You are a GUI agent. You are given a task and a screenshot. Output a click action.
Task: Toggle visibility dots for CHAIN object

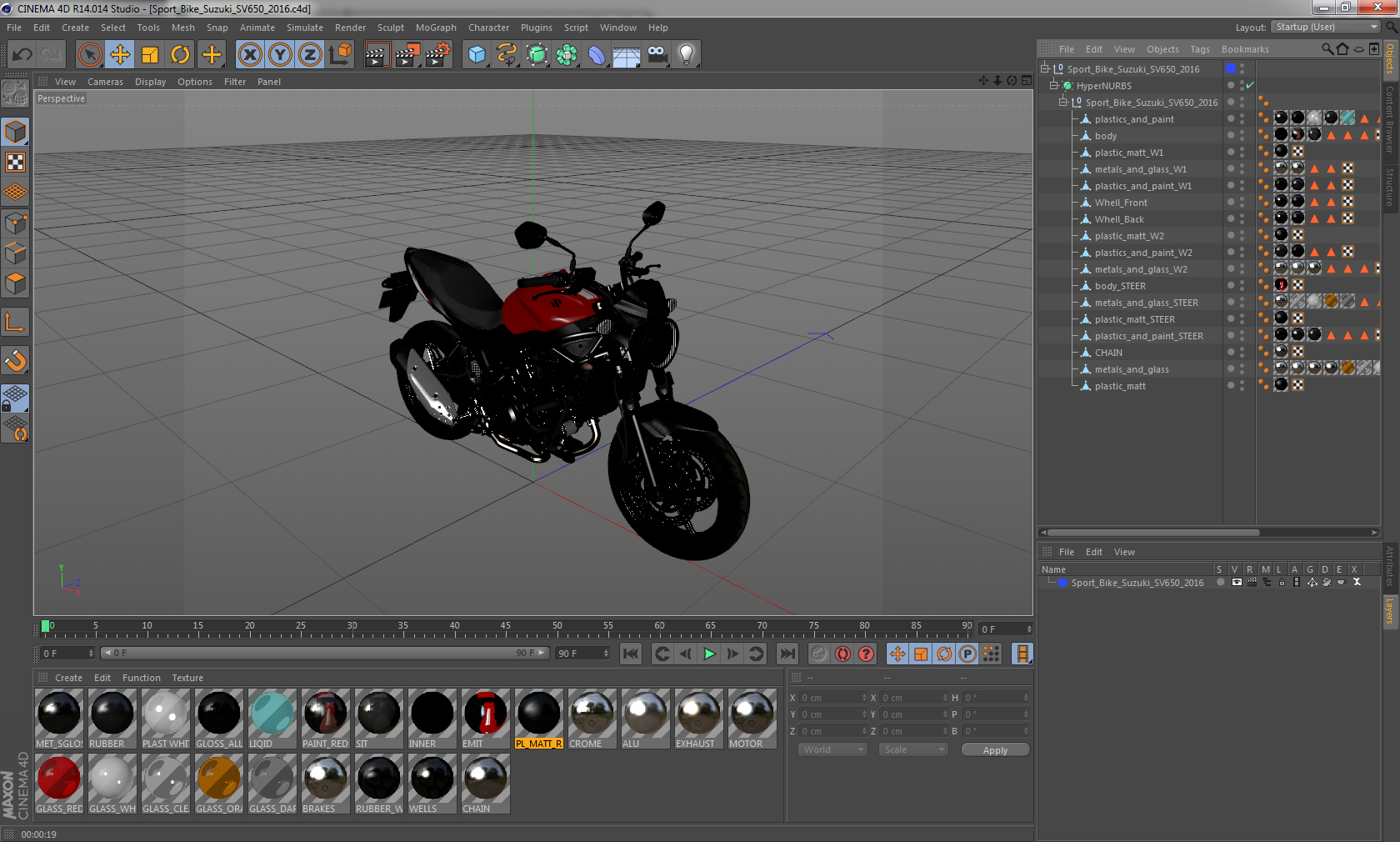click(1242, 352)
